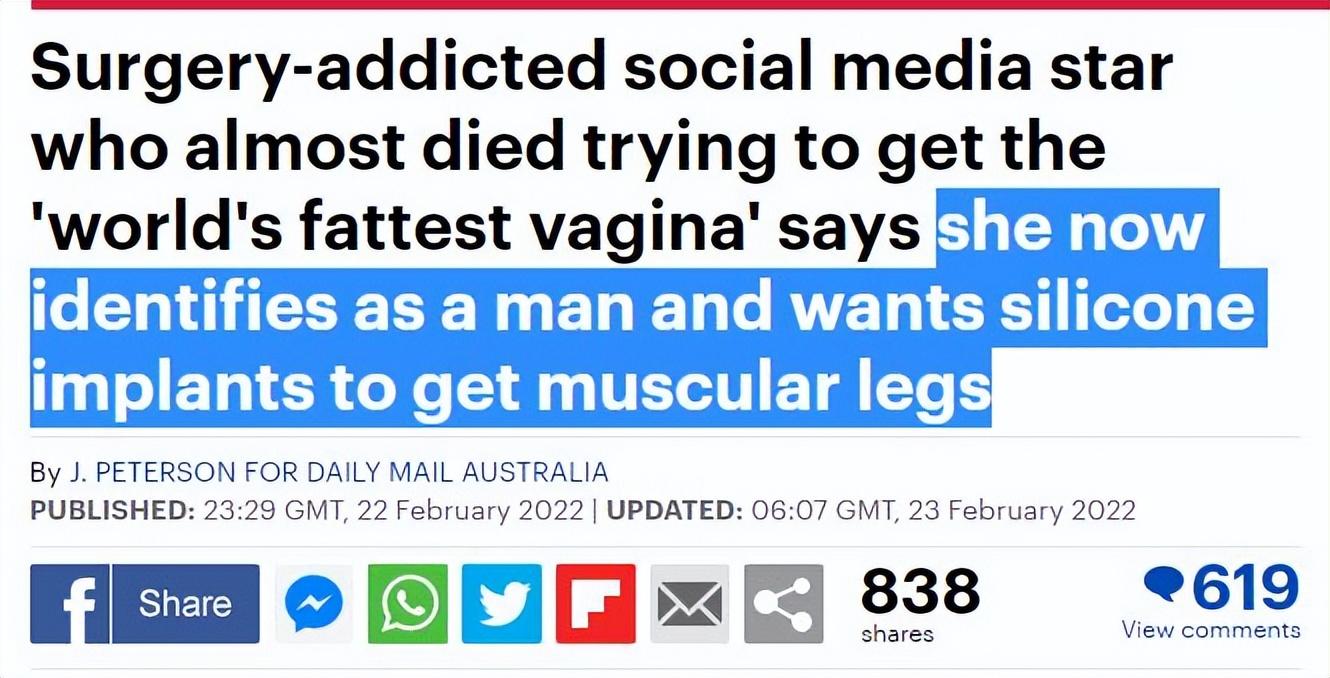Open the View comments link
Viewport: 1330px width, 678px height.
click(1211, 630)
